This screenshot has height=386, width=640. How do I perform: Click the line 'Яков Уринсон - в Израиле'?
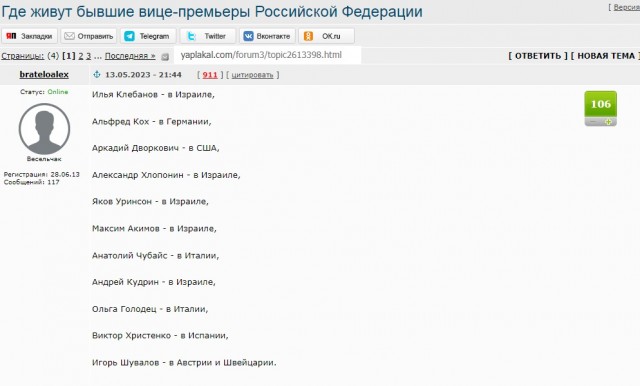tap(150, 202)
